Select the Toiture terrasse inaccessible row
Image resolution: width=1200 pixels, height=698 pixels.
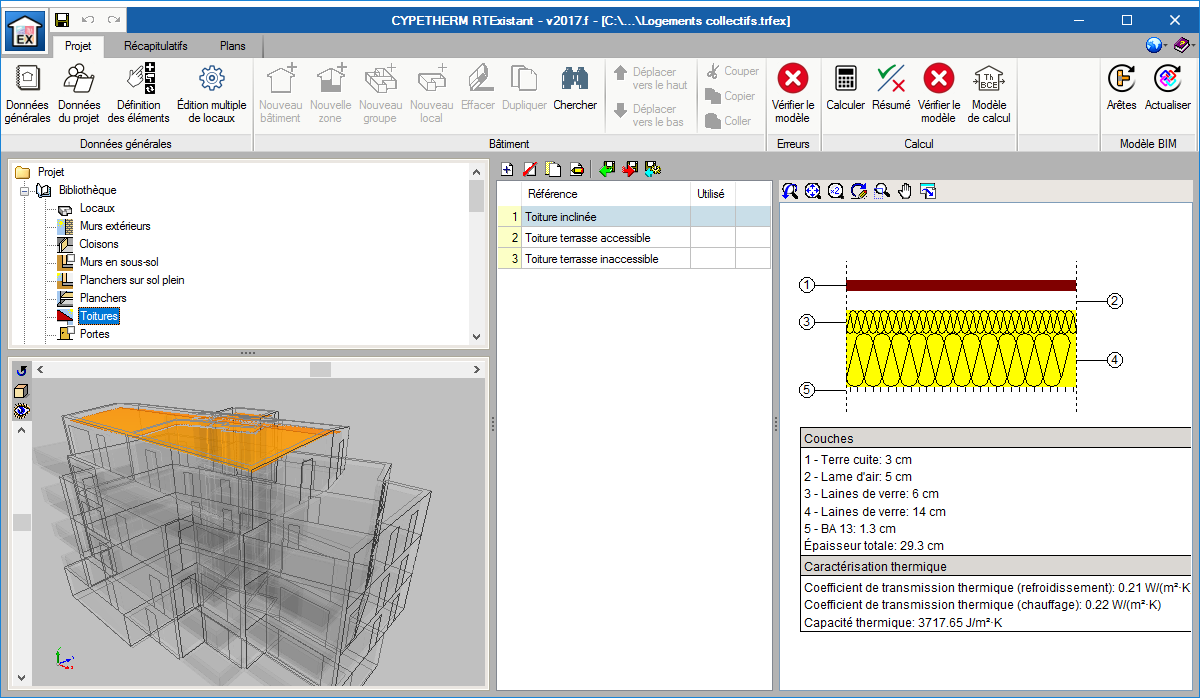tap(634, 259)
